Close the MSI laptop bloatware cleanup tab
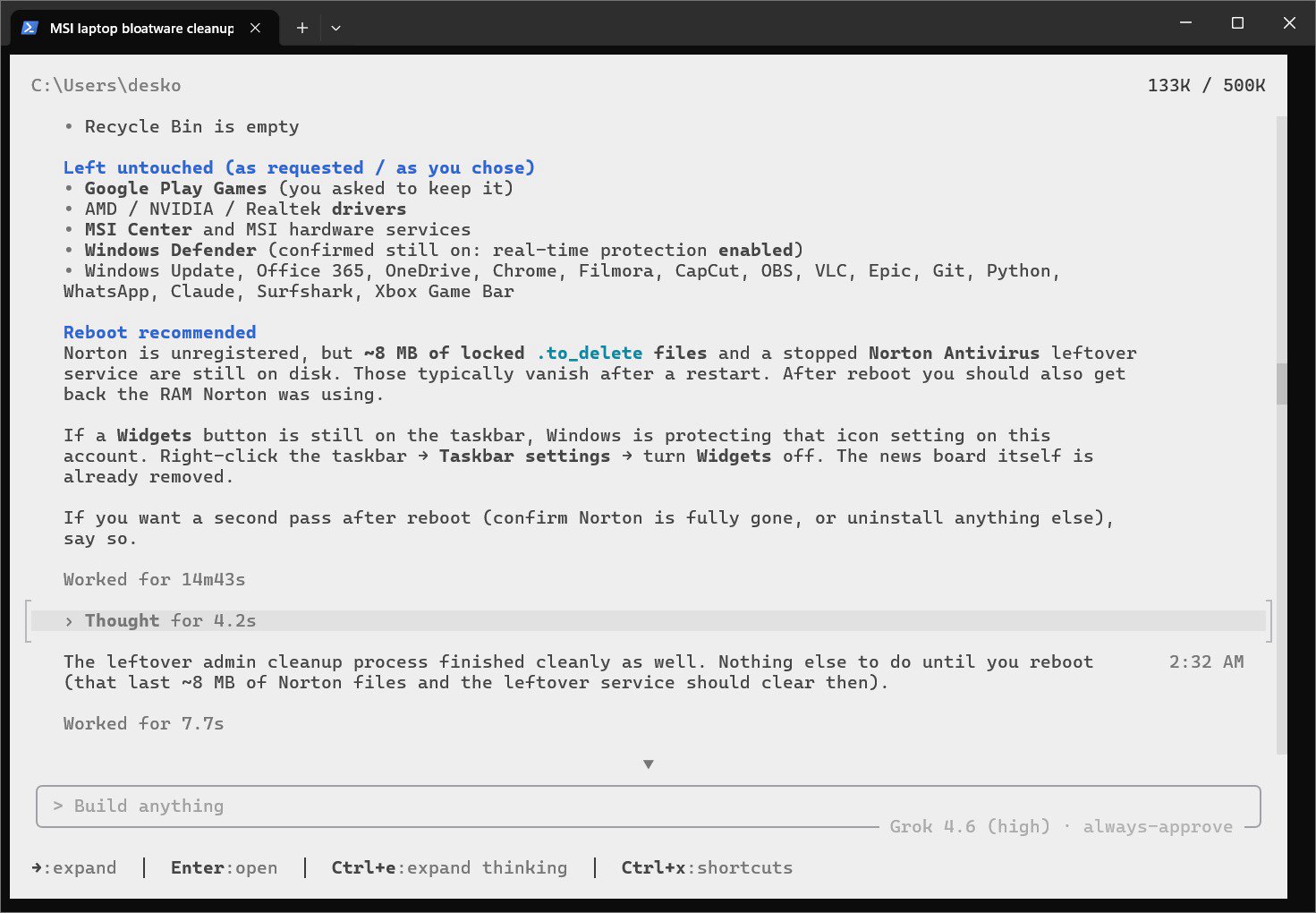 point(255,28)
